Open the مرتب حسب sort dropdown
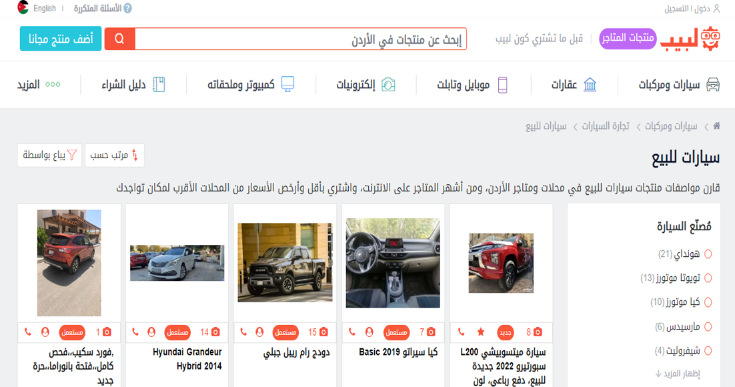735x387 pixels. tap(114, 155)
